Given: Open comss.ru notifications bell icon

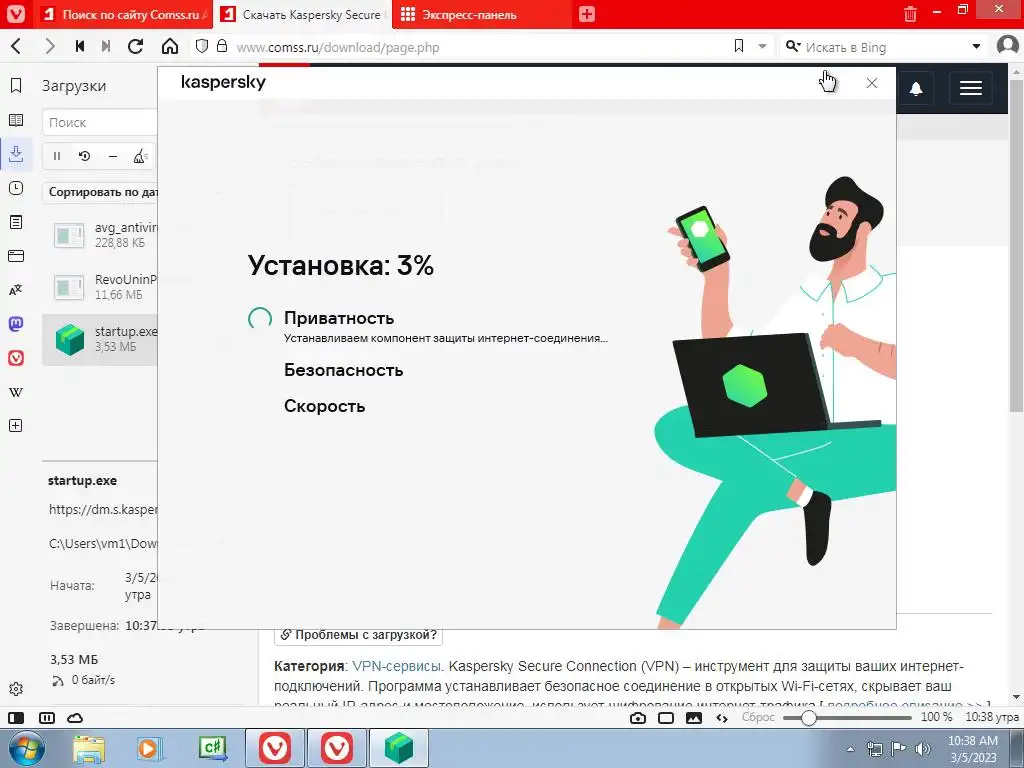Looking at the screenshot, I should 916,88.
